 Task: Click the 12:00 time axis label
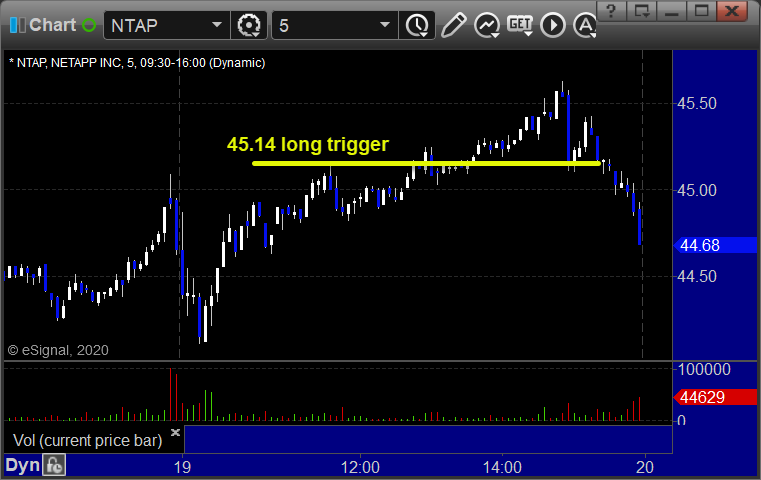[x=360, y=467]
